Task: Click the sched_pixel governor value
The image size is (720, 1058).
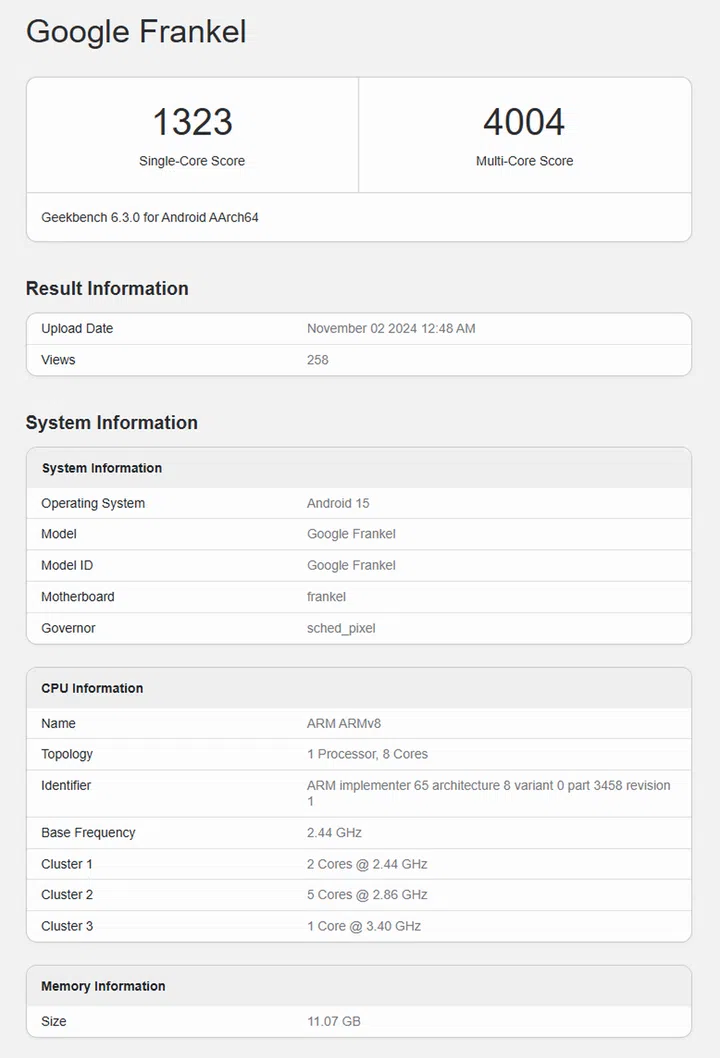Action: tap(341, 628)
